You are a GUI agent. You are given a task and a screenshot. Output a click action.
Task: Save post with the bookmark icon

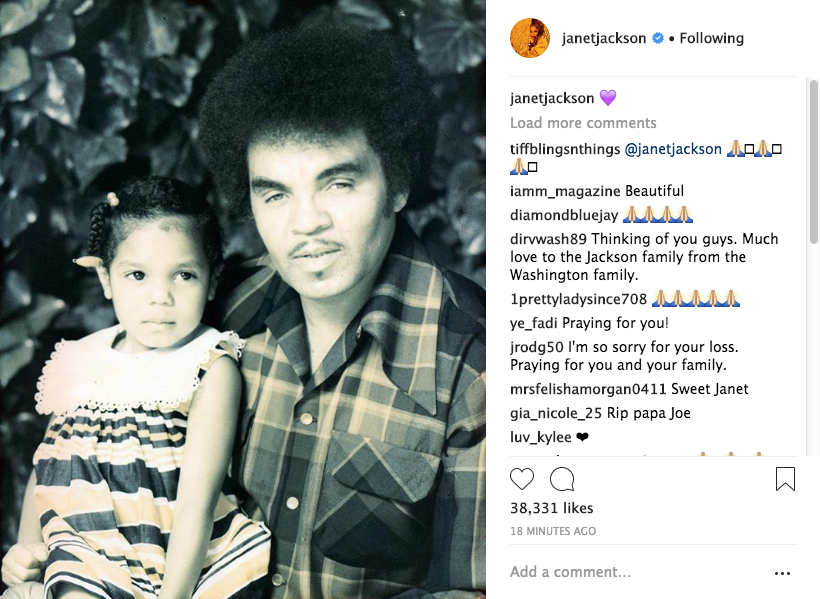[785, 479]
